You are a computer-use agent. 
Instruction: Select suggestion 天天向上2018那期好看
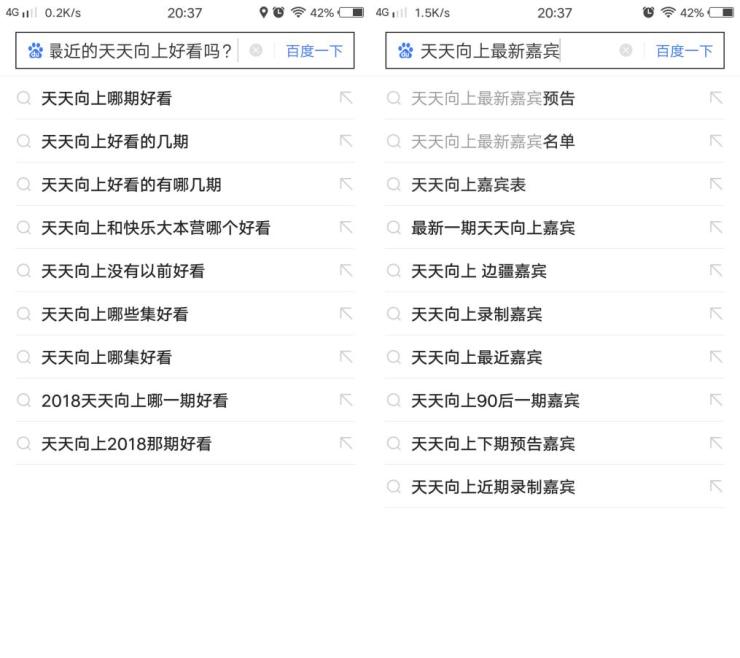tap(185, 444)
